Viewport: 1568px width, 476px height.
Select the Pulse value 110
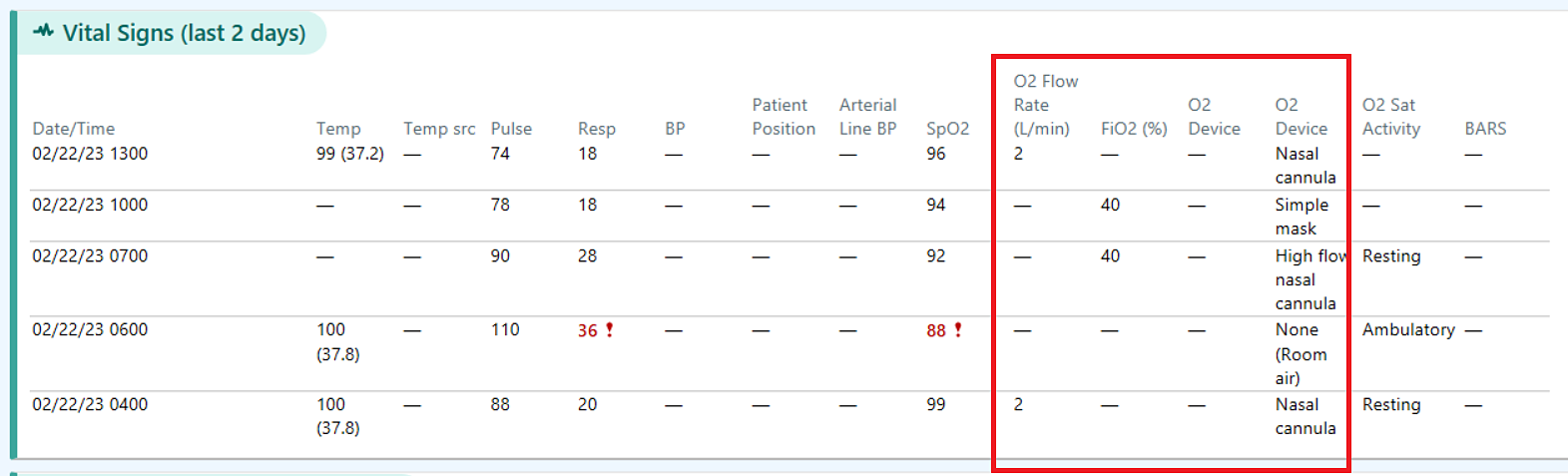[505, 329]
